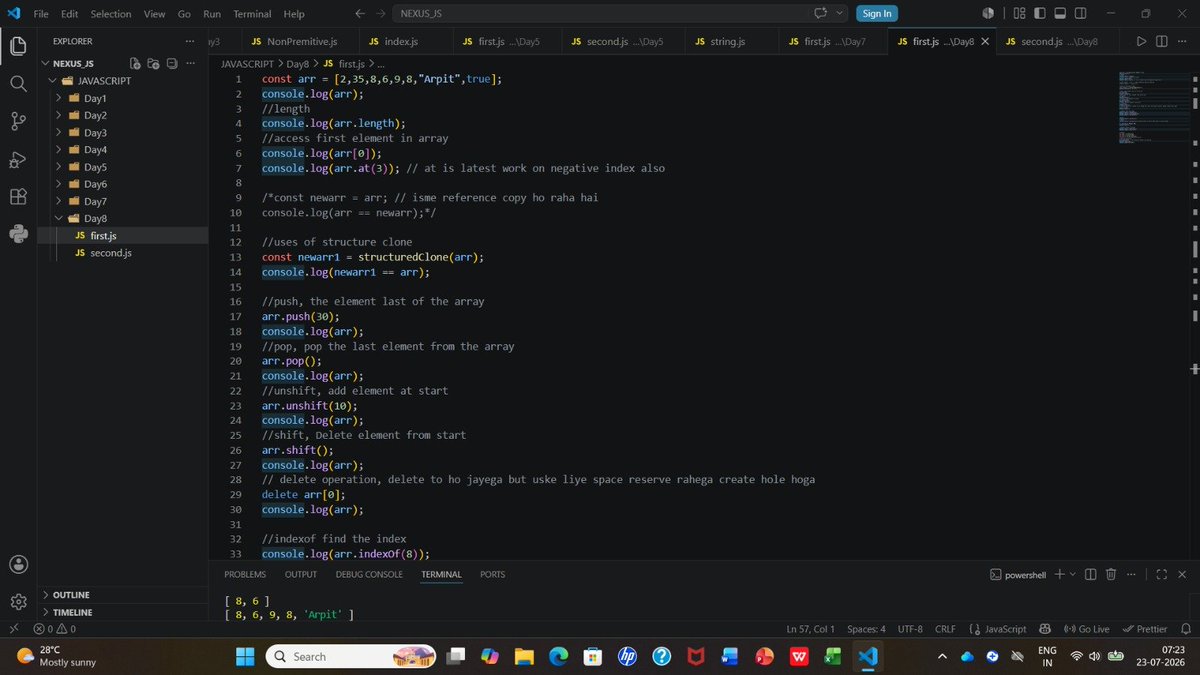This screenshot has width=1200, height=675.
Task: Click the code minimap overview
Action: [1154, 108]
